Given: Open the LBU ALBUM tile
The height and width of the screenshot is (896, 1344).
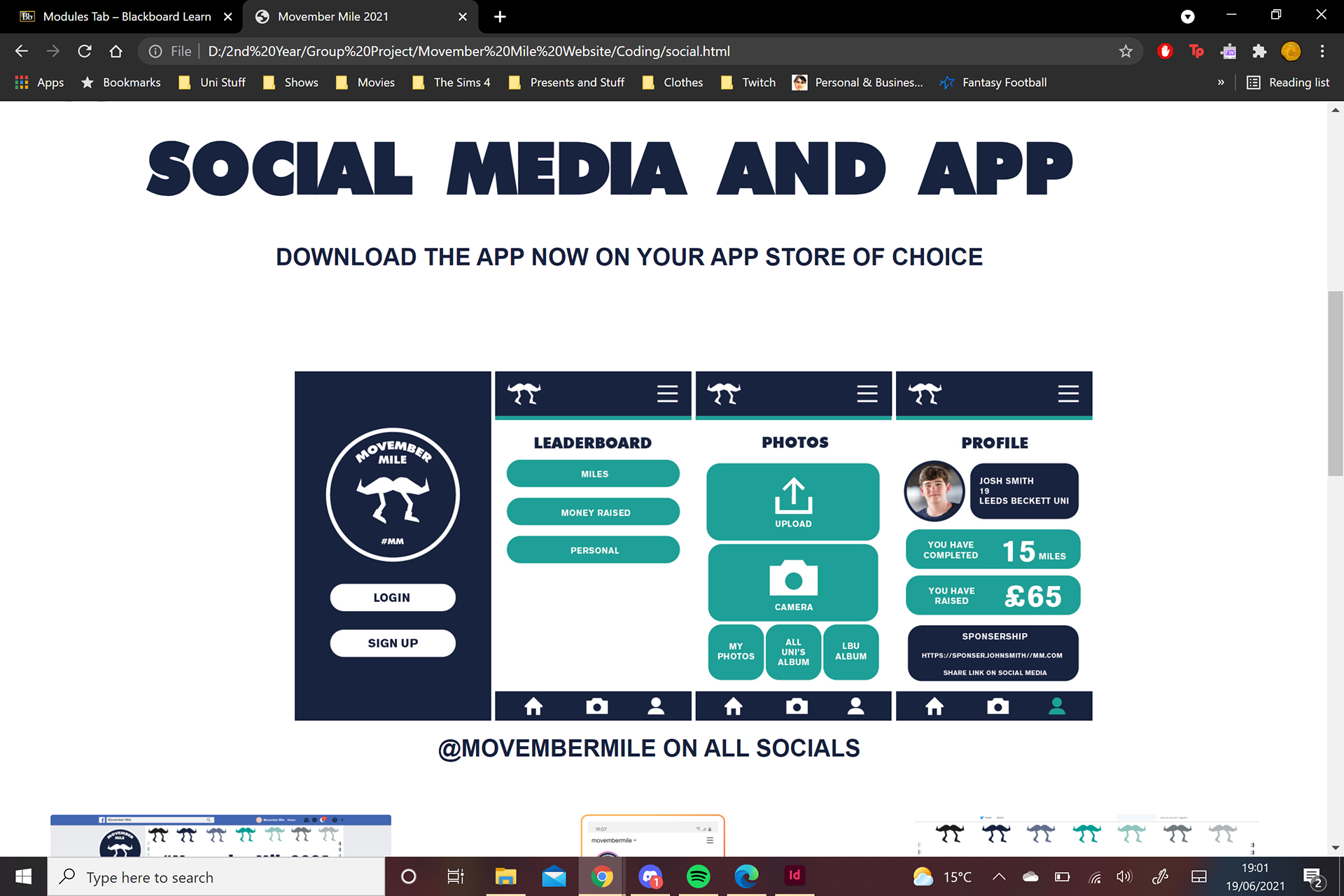Looking at the screenshot, I should click(x=850, y=652).
